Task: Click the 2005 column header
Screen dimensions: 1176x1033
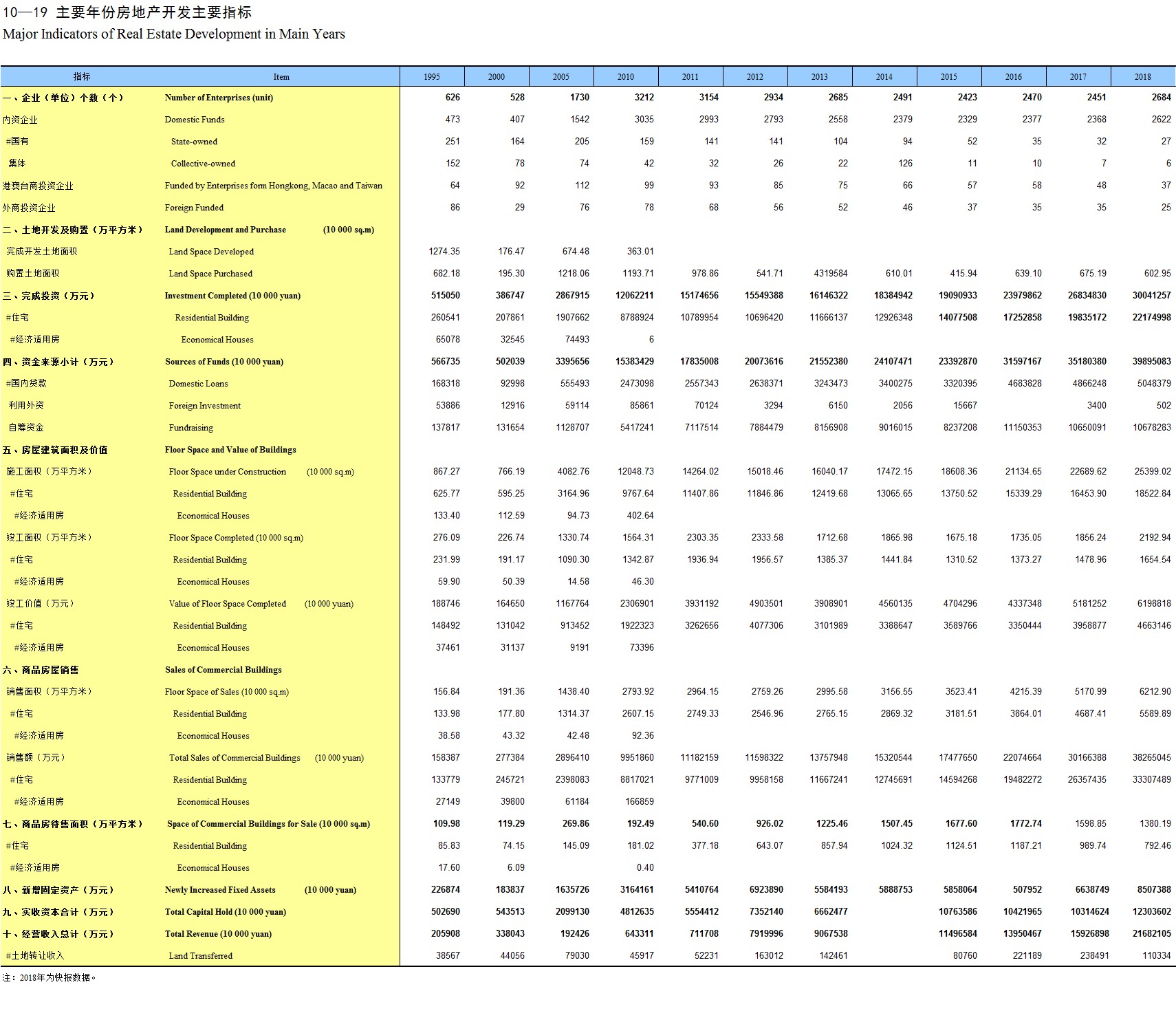Action: point(561,76)
